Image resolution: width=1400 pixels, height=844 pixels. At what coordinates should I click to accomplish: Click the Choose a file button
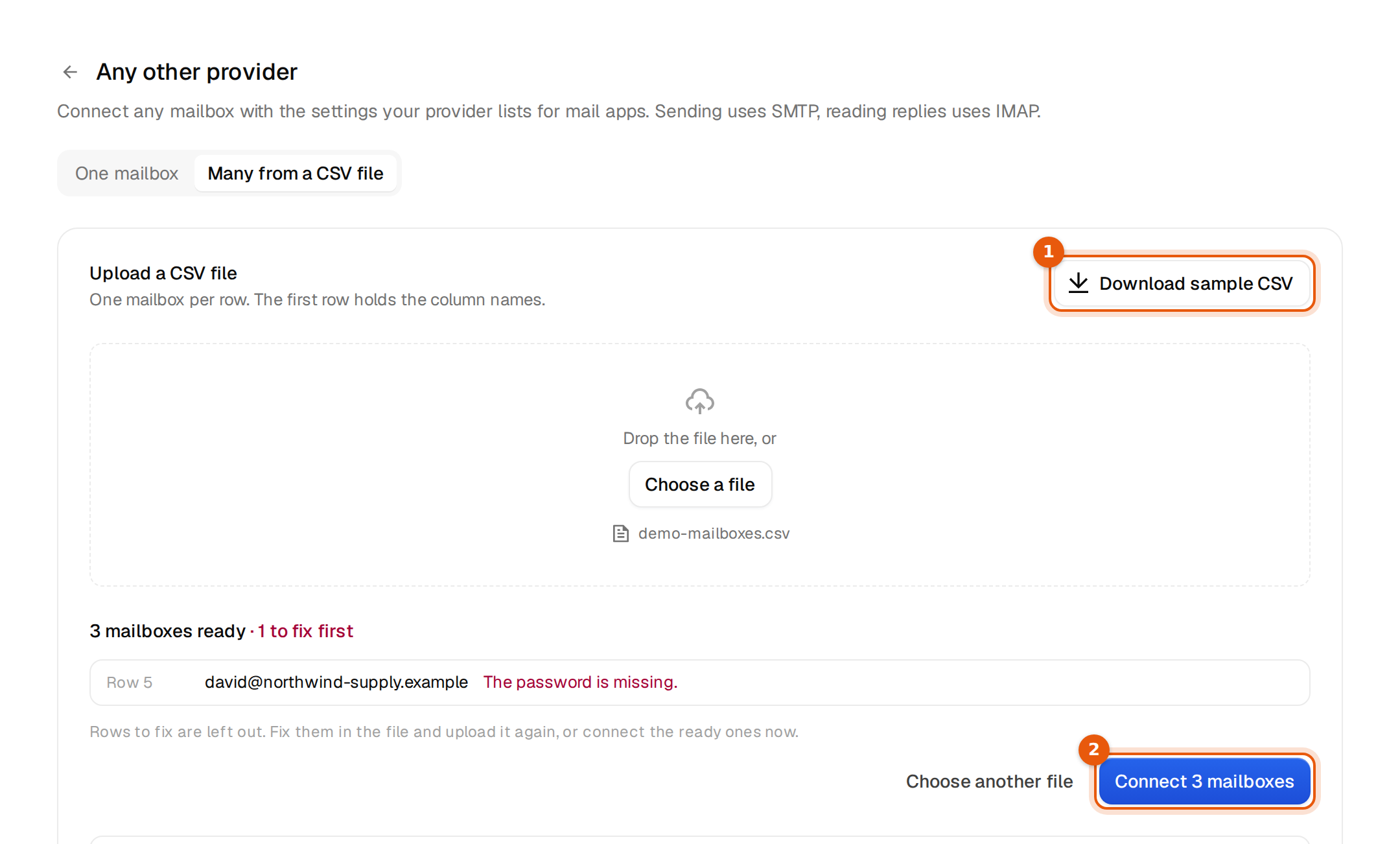(700, 484)
